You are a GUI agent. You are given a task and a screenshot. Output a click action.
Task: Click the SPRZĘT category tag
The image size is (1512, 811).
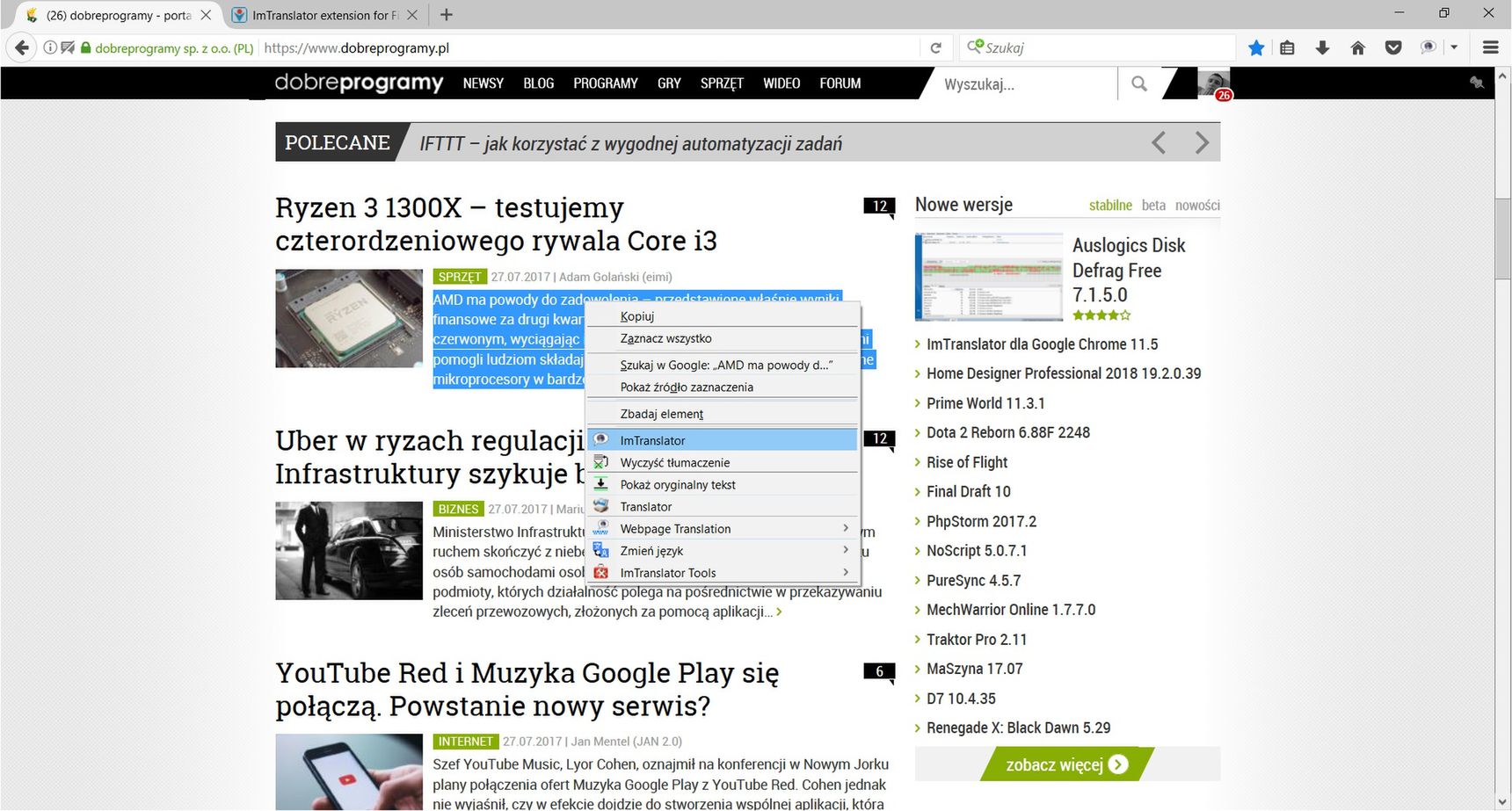[460, 277]
